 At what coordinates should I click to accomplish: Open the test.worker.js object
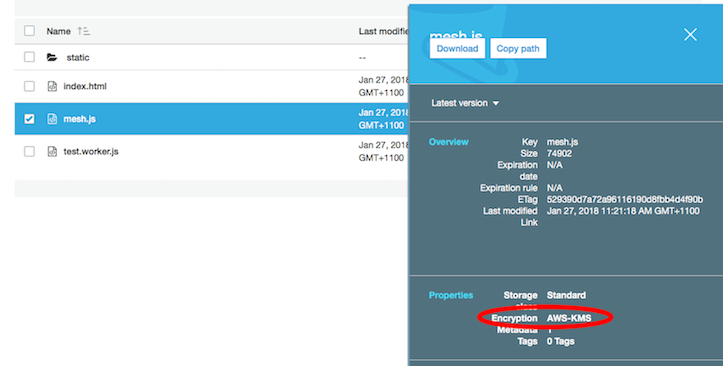(x=91, y=151)
